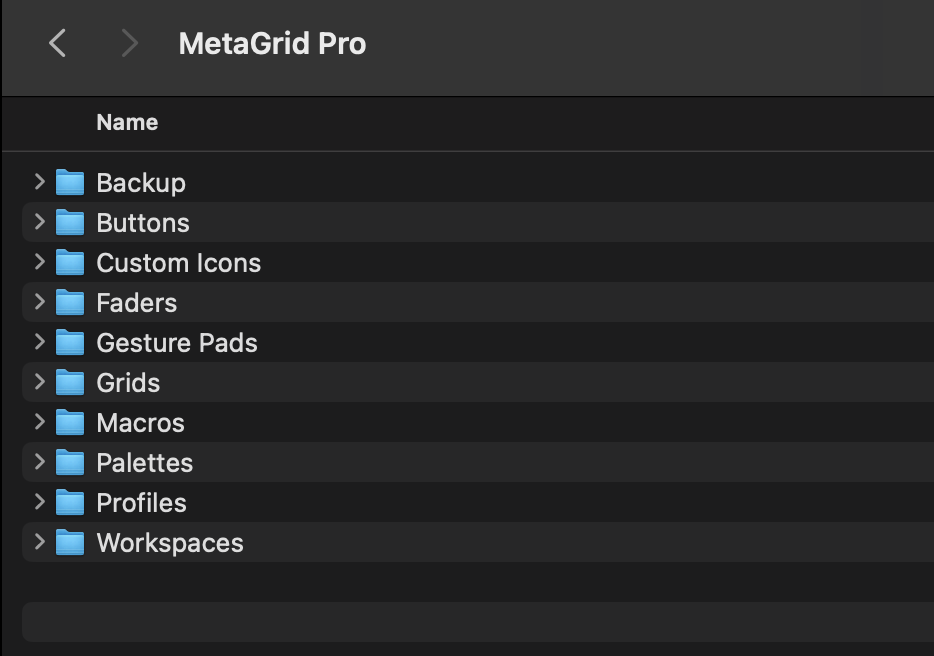Image resolution: width=934 pixels, height=656 pixels.
Task: Click the Backup folder icon
Action: [70, 182]
